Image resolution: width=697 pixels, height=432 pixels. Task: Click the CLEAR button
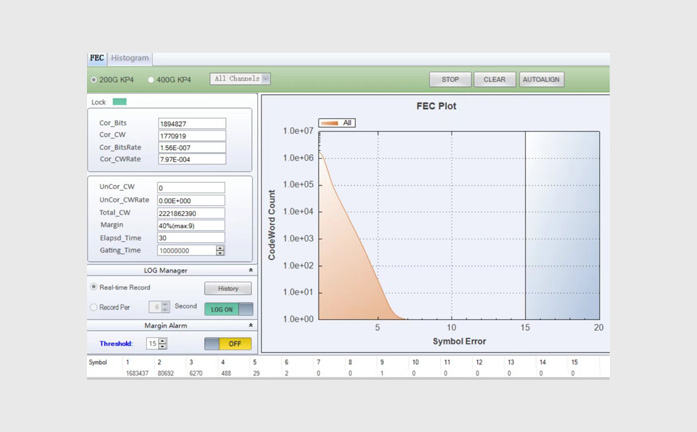click(494, 80)
